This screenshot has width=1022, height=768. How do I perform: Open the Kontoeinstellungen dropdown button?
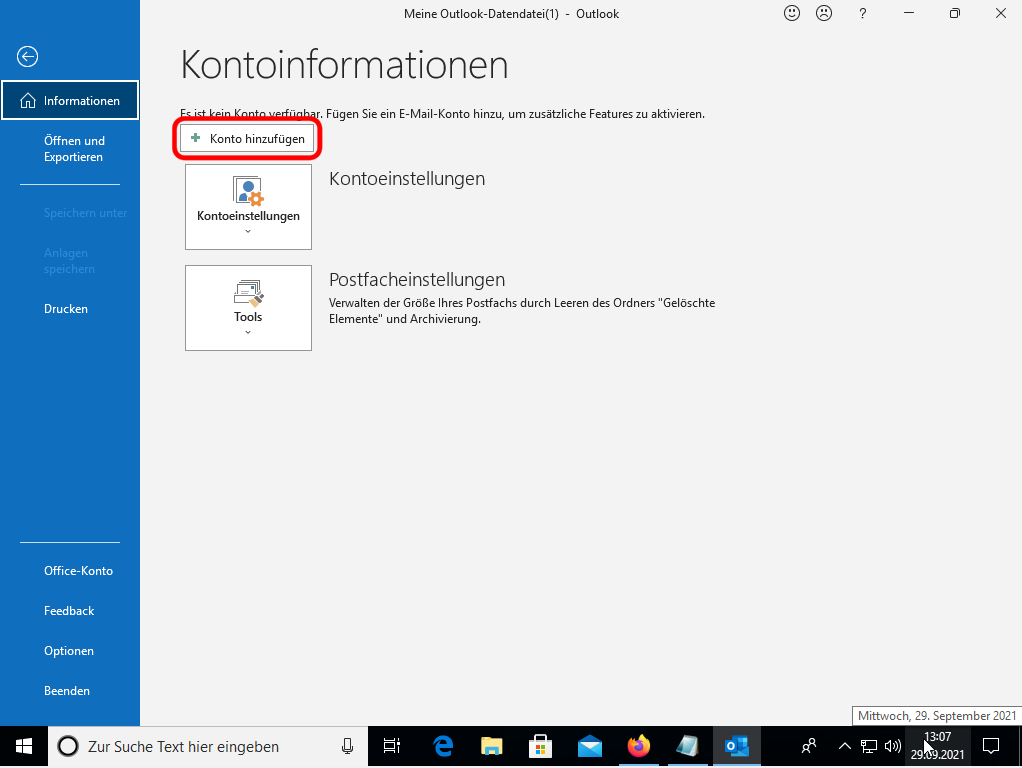[248, 207]
